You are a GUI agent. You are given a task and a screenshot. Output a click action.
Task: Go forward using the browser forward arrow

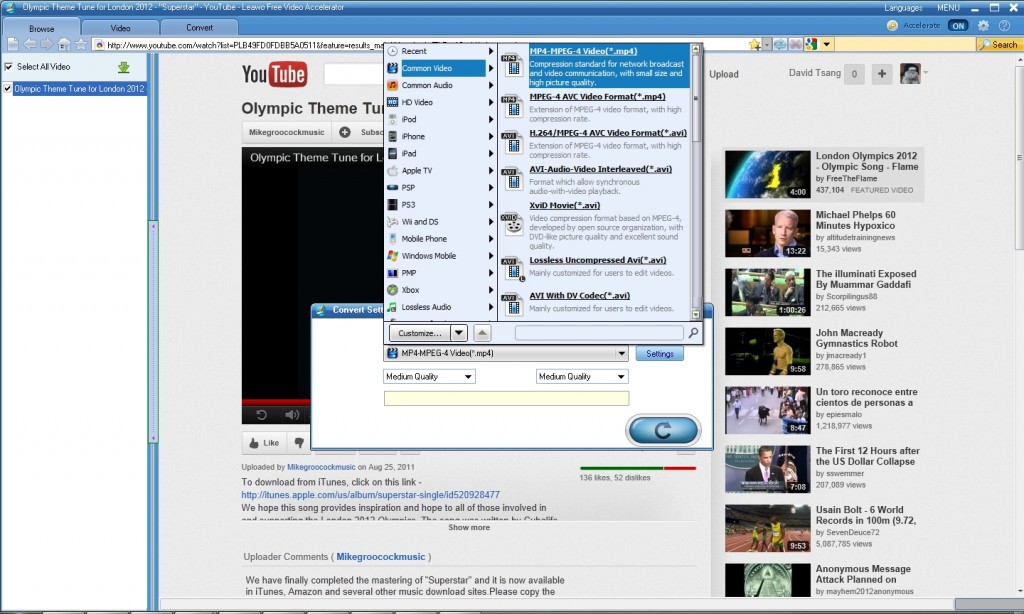tap(46, 44)
